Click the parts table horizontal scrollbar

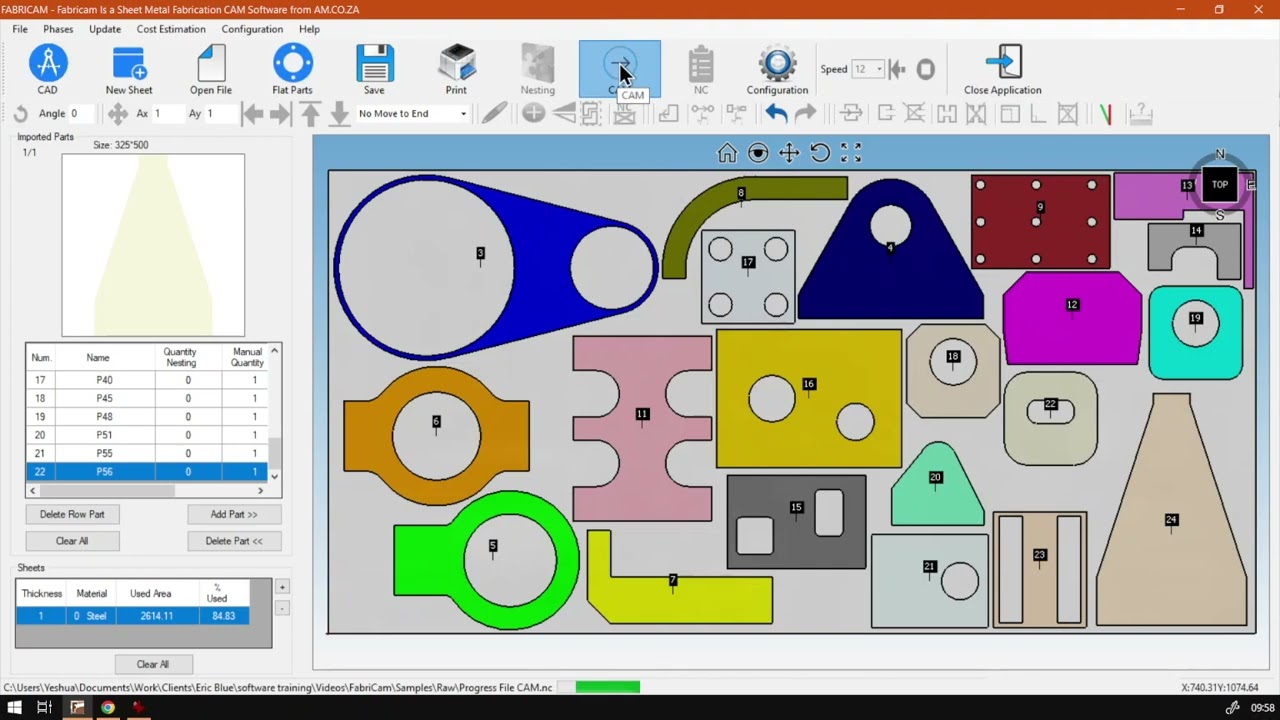[147, 490]
